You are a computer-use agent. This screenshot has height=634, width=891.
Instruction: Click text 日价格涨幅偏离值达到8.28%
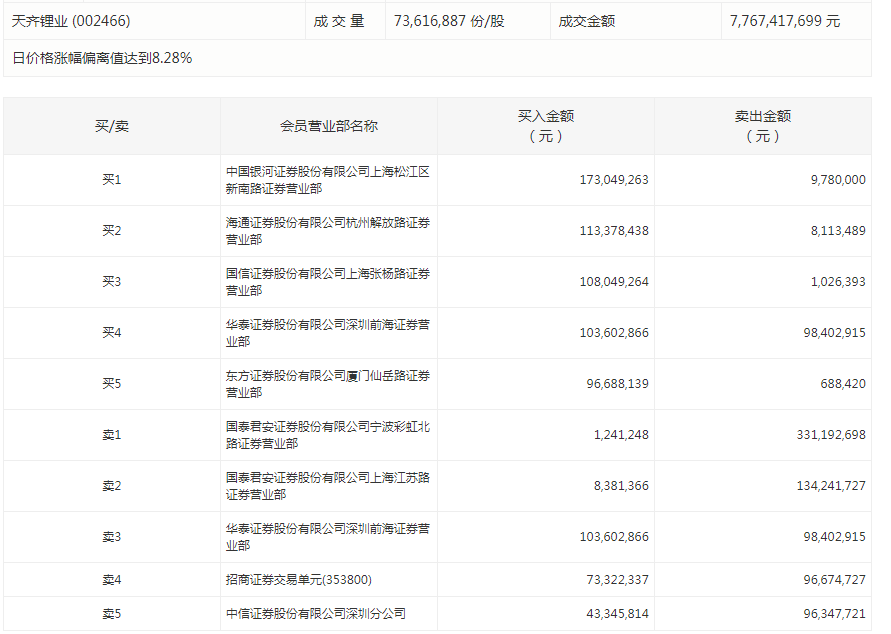[x=102, y=58]
